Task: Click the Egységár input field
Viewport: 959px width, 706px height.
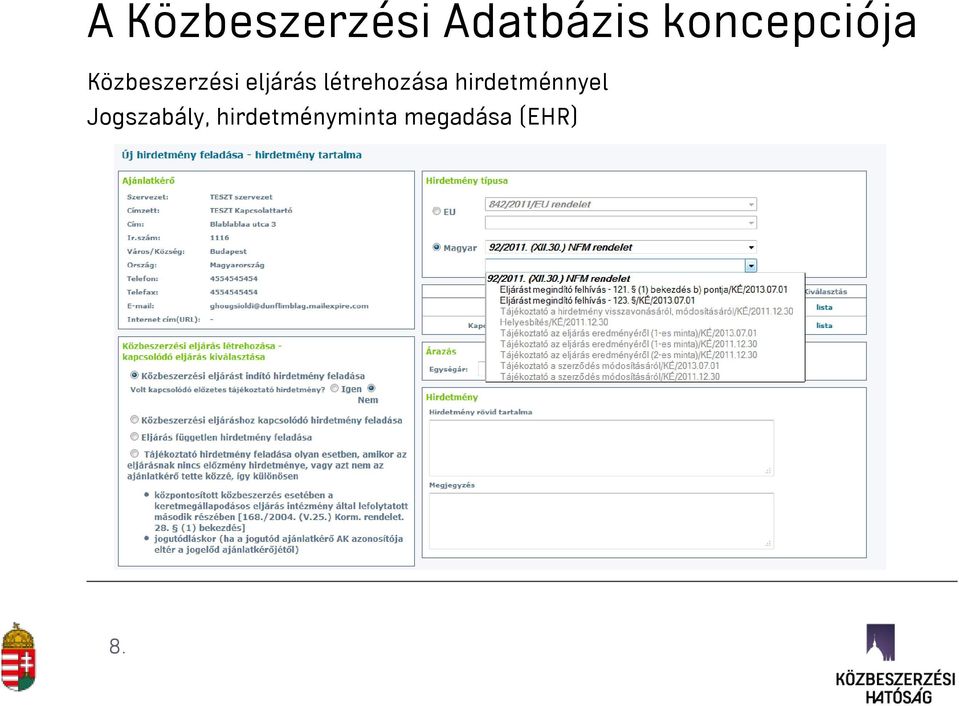Action: 481,369
